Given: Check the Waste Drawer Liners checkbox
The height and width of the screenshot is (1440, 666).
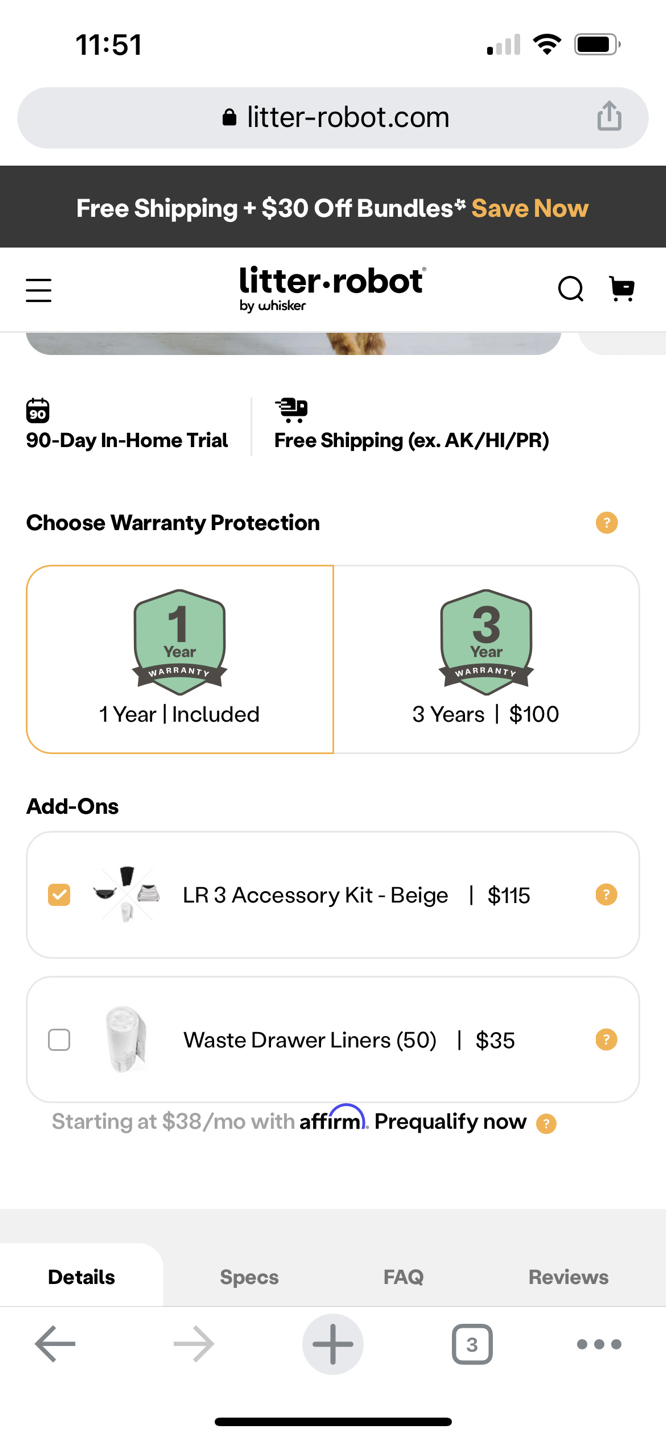Looking at the screenshot, I should point(59,1040).
